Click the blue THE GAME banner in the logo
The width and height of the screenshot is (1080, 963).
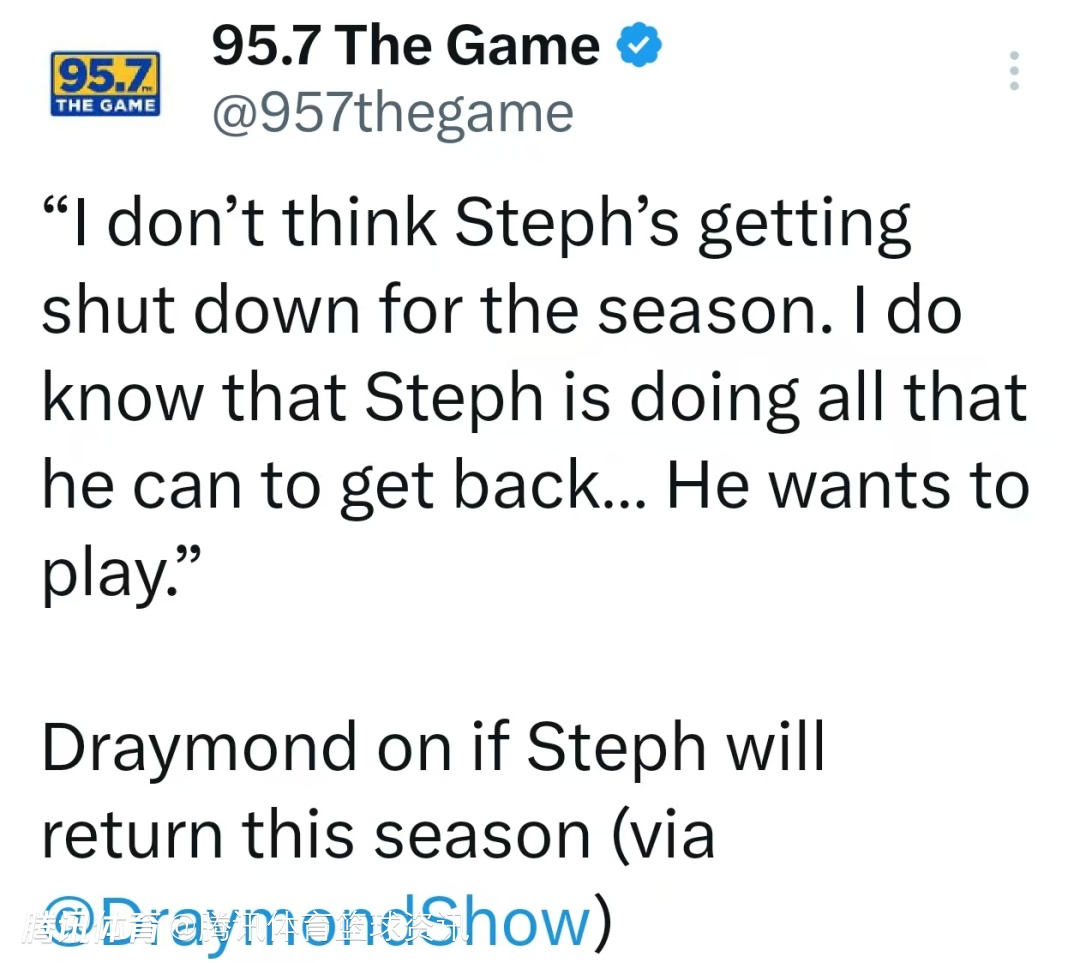[x=104, y=104]
